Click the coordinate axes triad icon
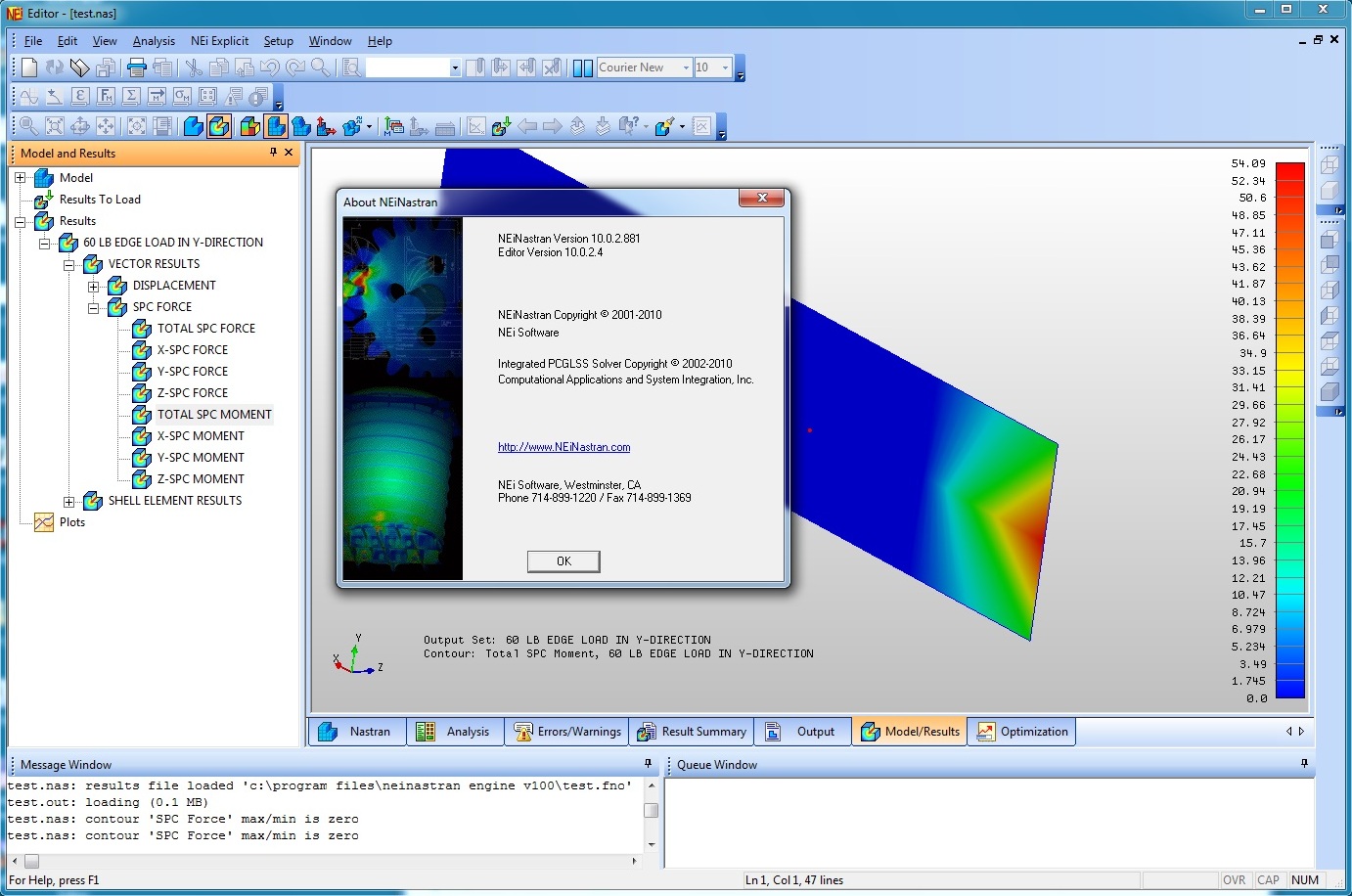Screen dimensions: 1352x896 pyautogui.click(x=327, y=126)
